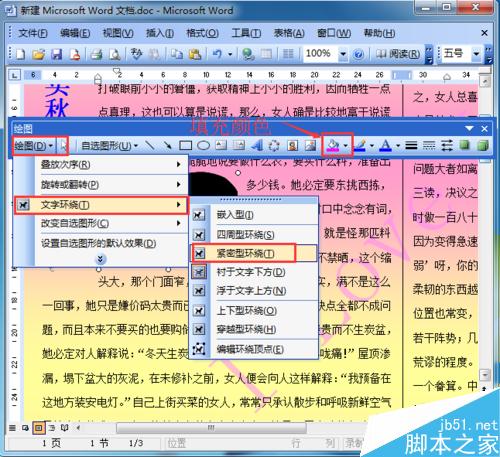Open the 工具(T) menu
500x457 pixels.
tap(246, 33)
